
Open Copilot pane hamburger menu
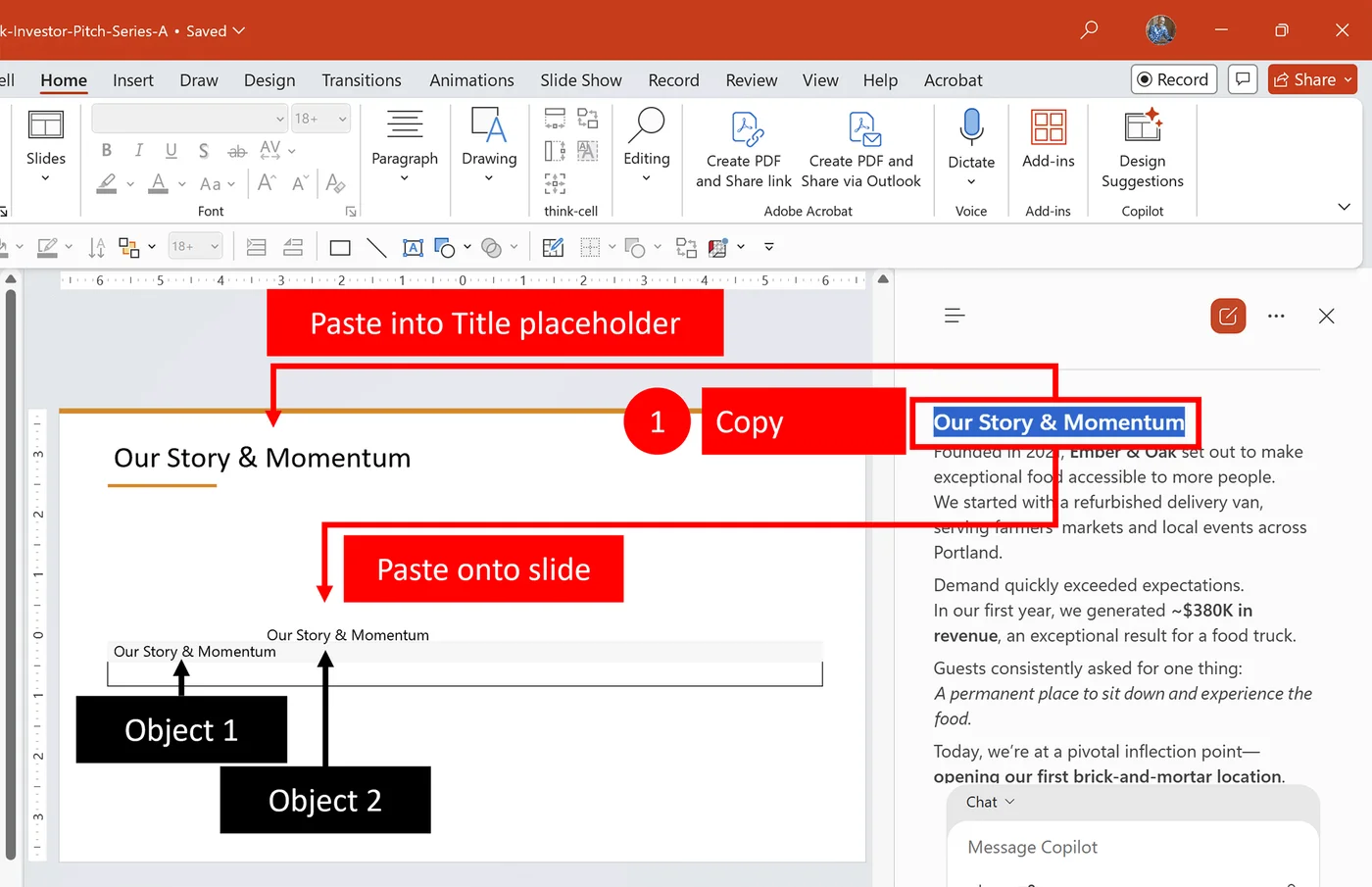click(x=955, y=316)
